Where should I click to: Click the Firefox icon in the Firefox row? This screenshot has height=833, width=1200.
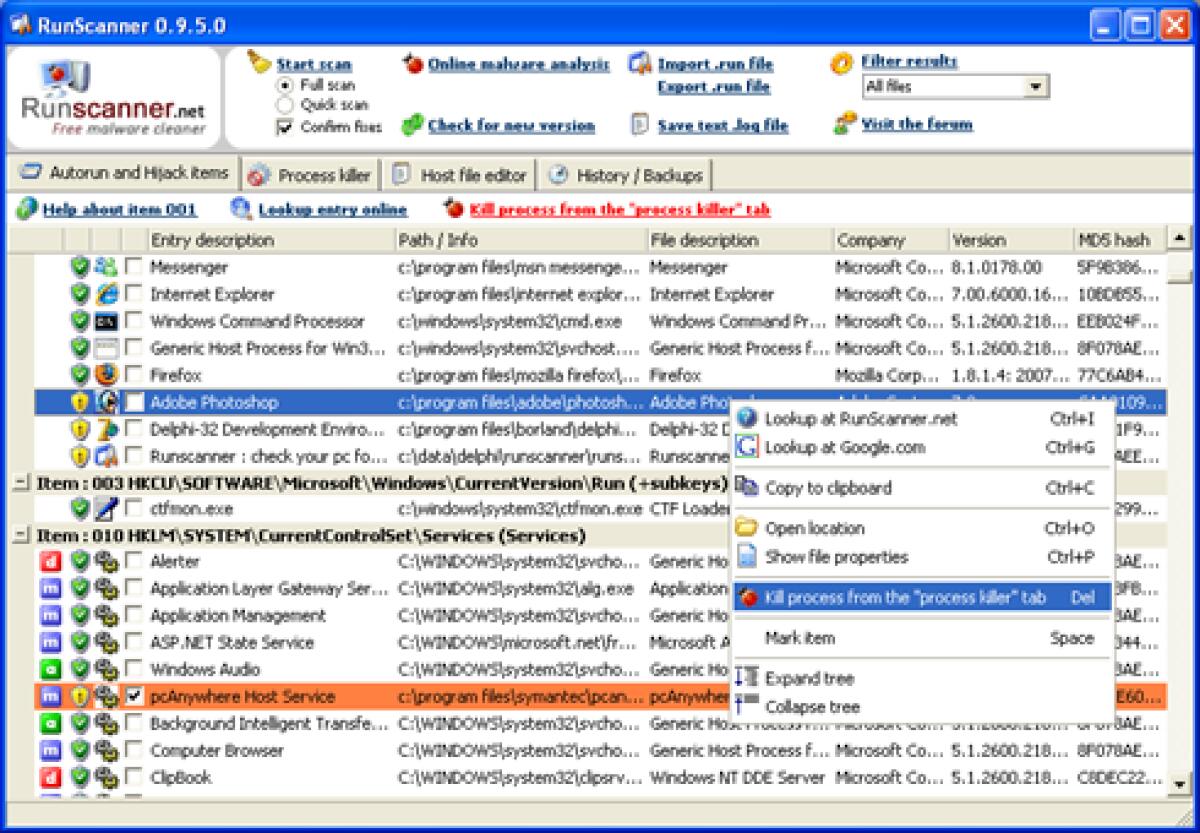[x=107, y=375]
